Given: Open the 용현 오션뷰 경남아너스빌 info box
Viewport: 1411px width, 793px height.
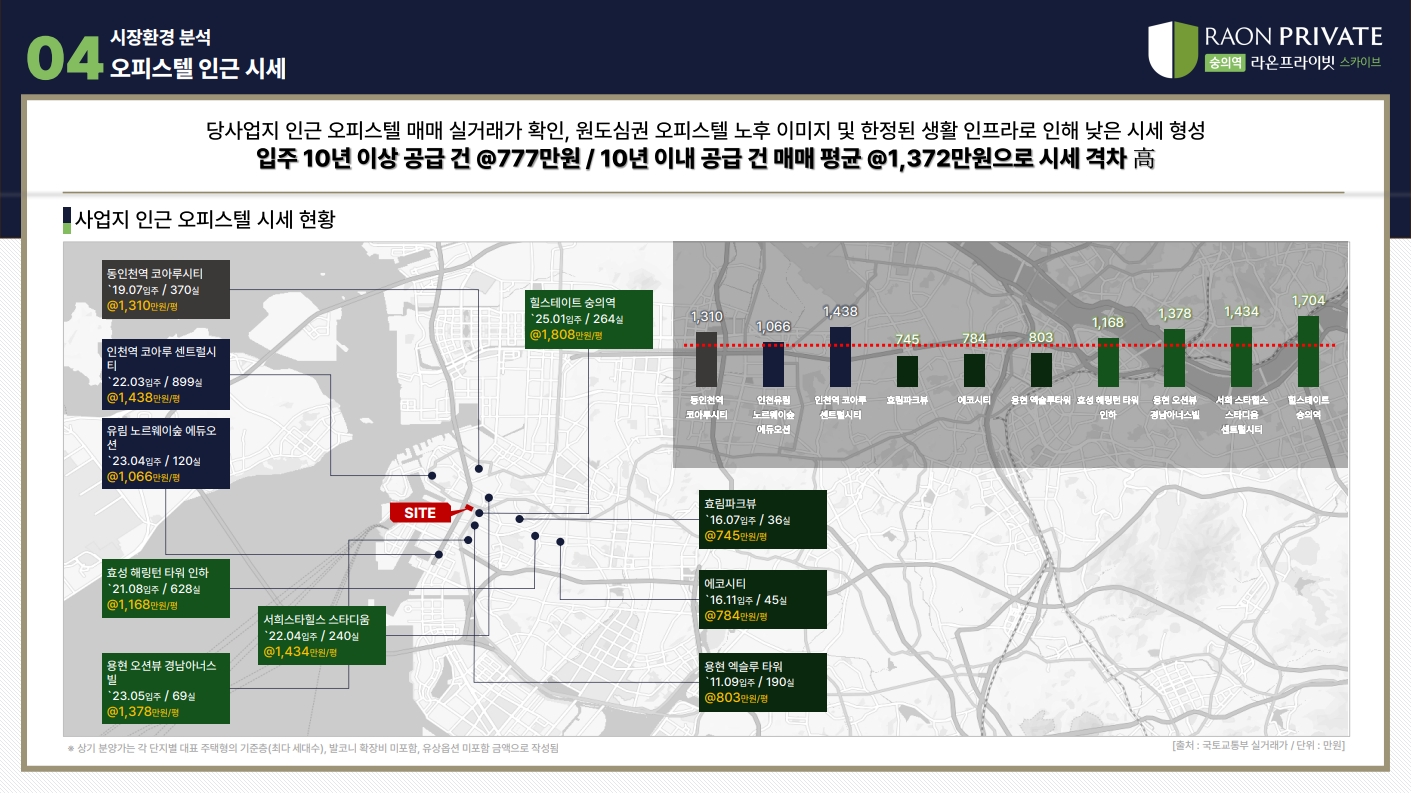Looking at the screenshot, I should tap(166, 687).
